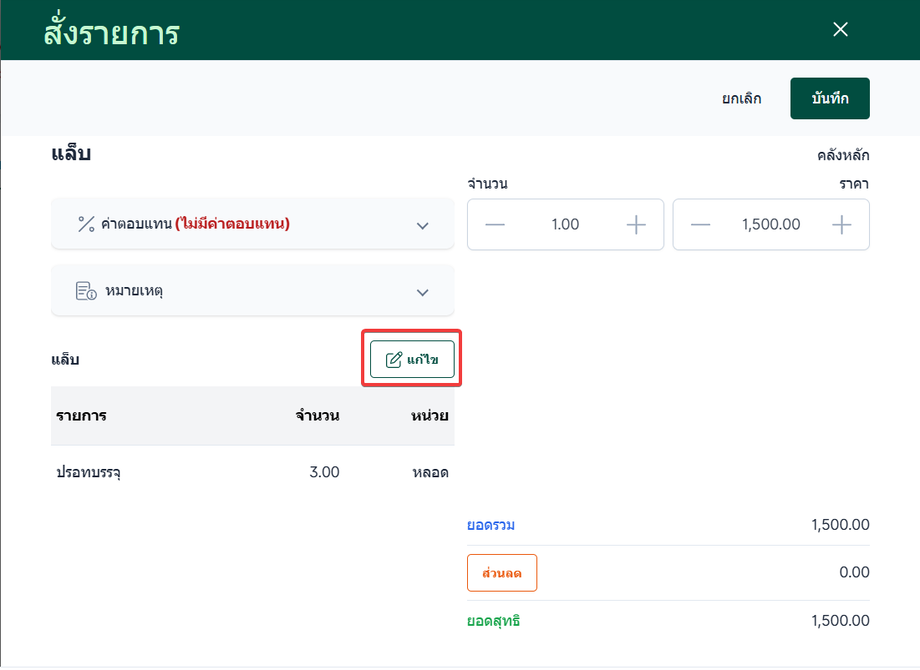Image resolution: width=920 pixels, height=670 pixels.
Task: Click the คลังหลัก warehouse label
Action: (842, 155)
